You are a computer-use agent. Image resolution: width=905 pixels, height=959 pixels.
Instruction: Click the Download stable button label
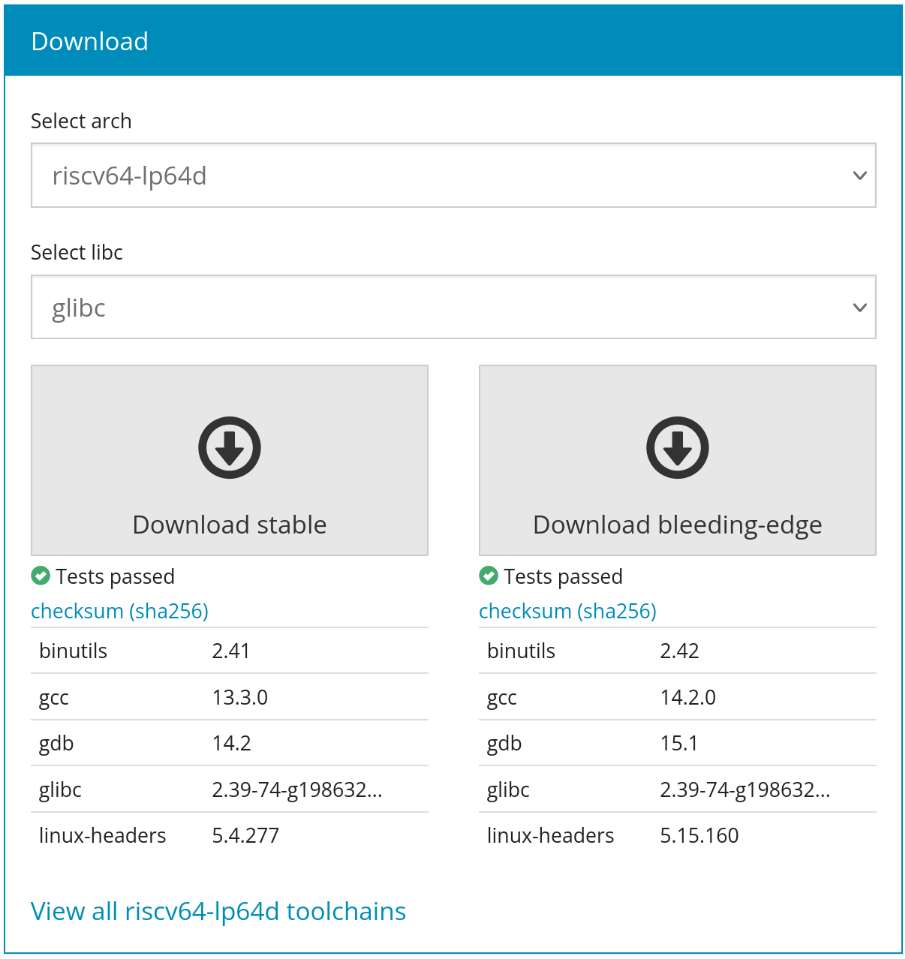(229, 525)
